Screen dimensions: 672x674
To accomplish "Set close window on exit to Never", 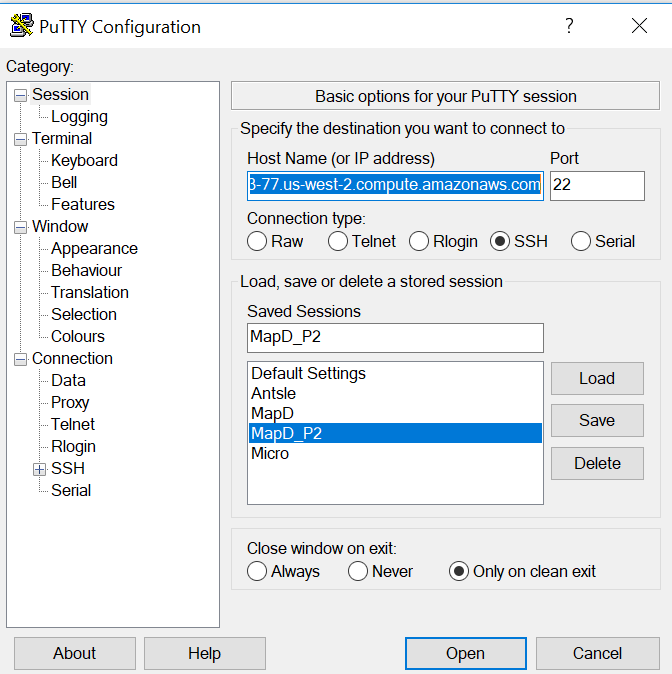I will click(358, 572).
